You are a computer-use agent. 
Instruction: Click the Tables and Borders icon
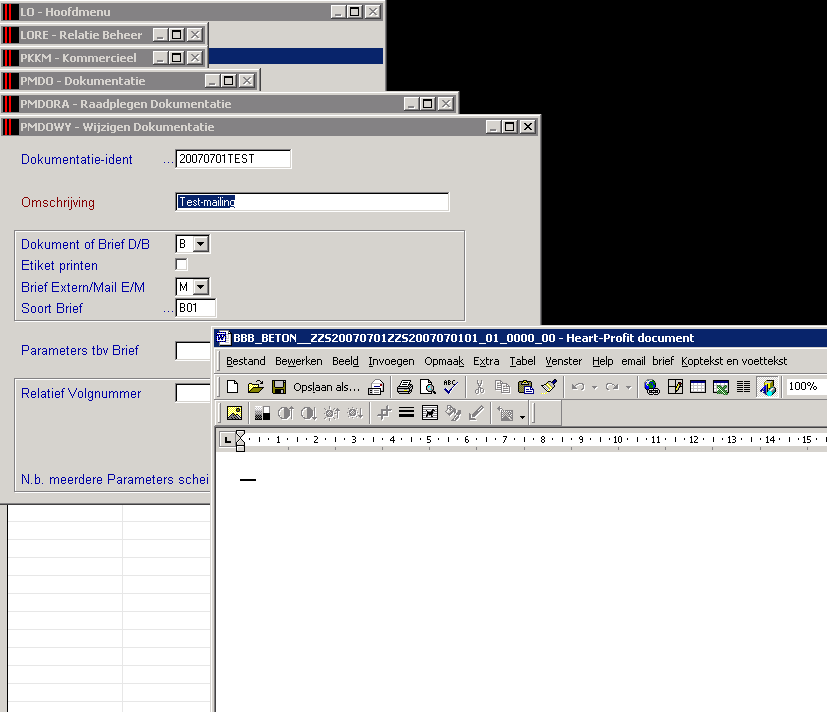coord(675,387)
